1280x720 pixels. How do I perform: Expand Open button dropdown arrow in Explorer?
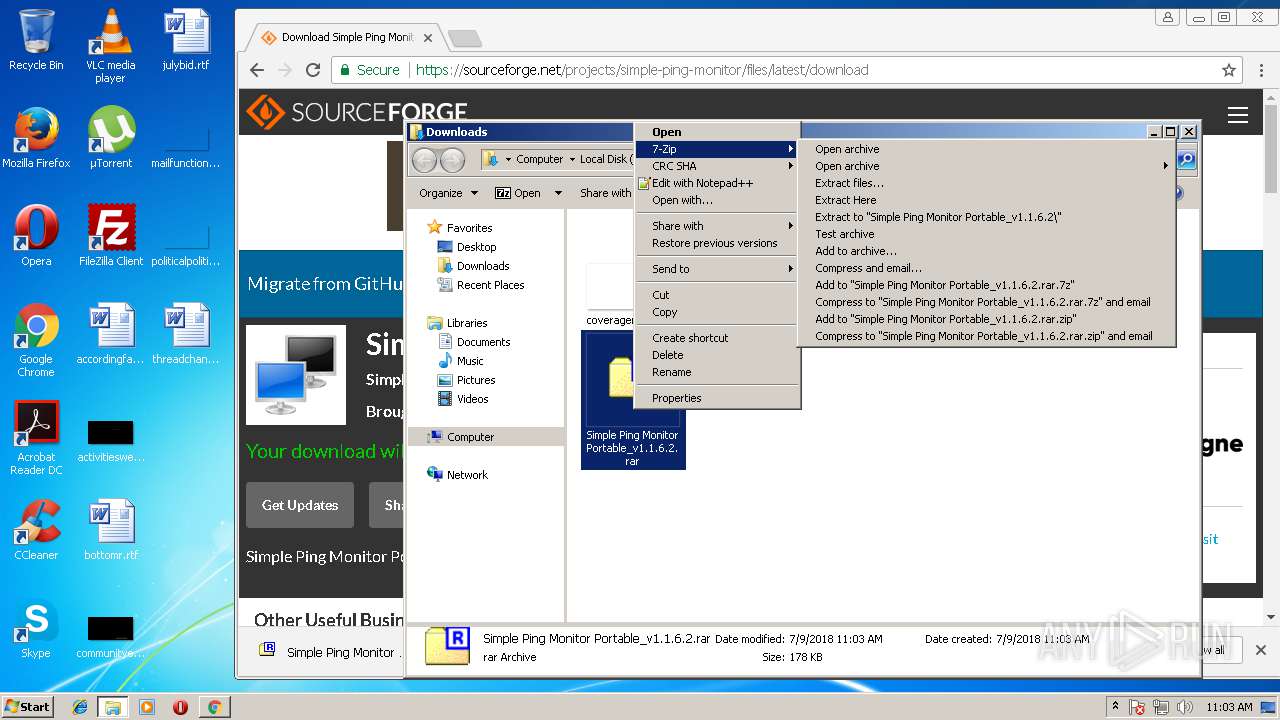pyautogui.click(x=558, y=193)
